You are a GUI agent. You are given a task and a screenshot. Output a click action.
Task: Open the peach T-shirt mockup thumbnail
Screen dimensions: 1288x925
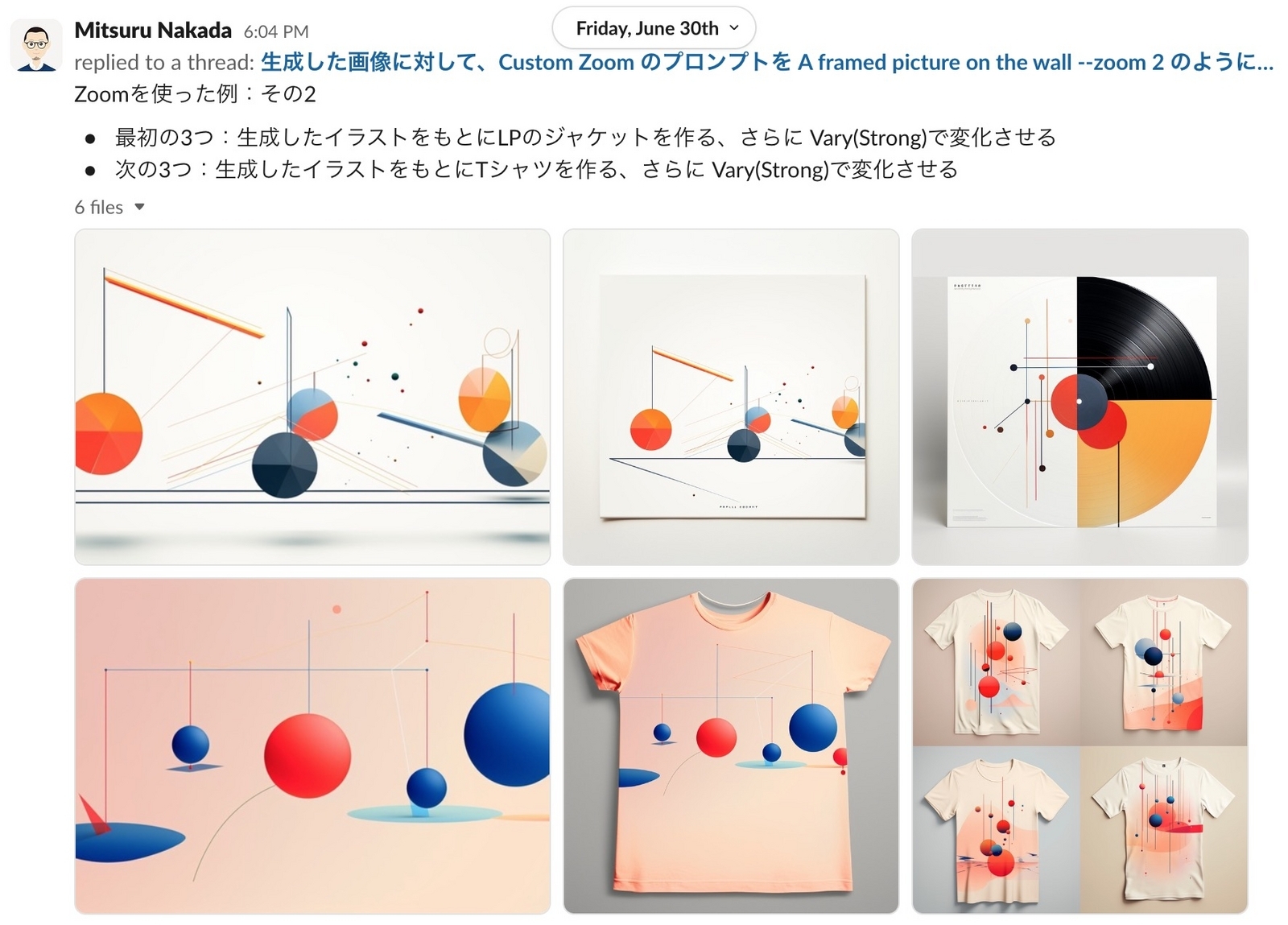coord(731,745)
